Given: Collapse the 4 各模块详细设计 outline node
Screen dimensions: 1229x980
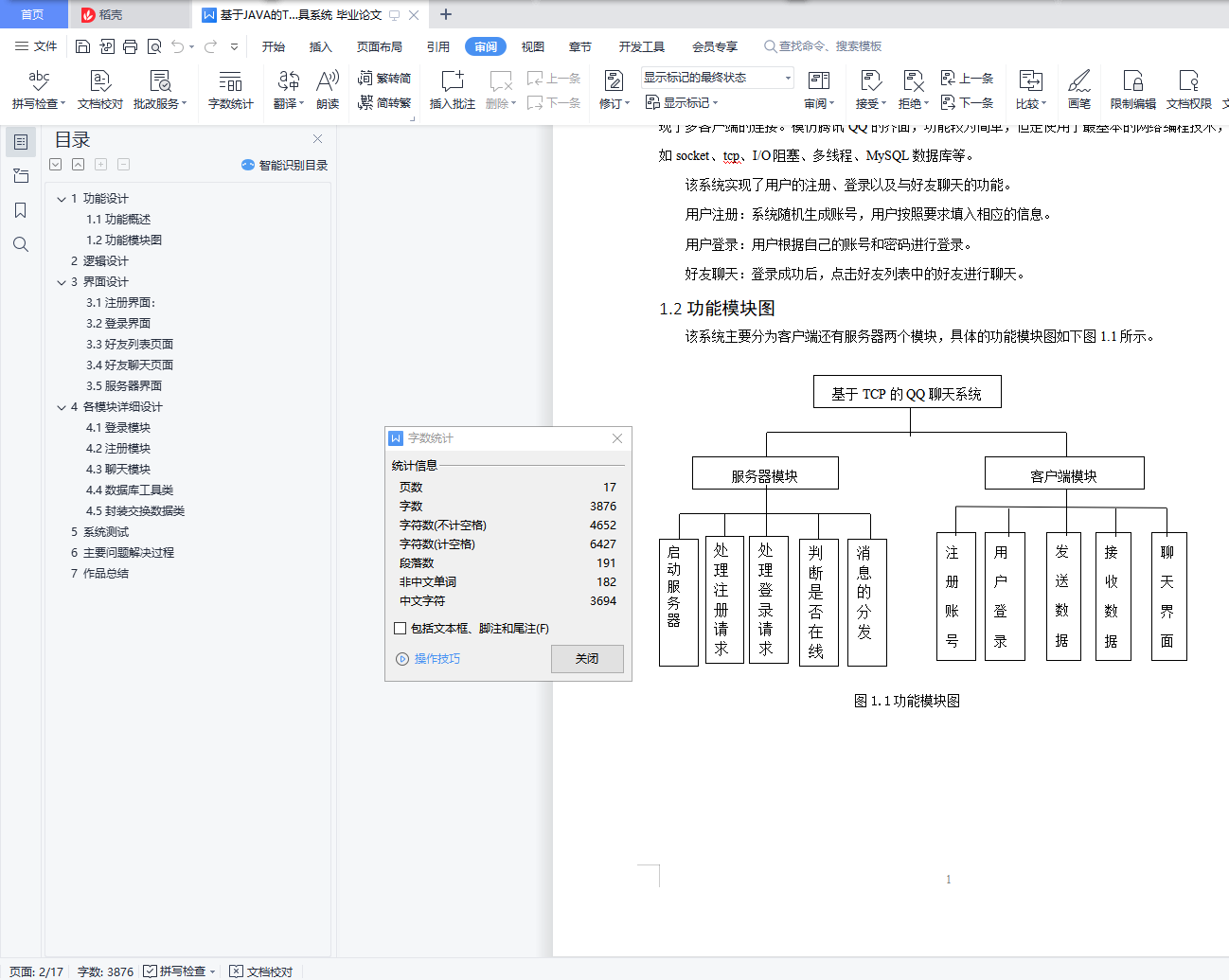Looking at the screenshot, I should coord(62,407).
